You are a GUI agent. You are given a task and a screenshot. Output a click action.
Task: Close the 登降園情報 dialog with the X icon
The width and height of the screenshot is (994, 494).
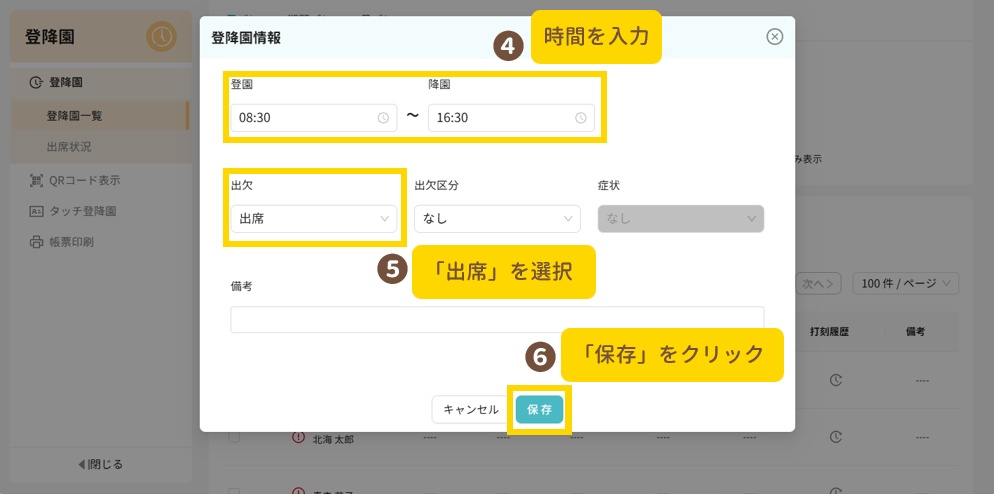(x=774, y=37)
